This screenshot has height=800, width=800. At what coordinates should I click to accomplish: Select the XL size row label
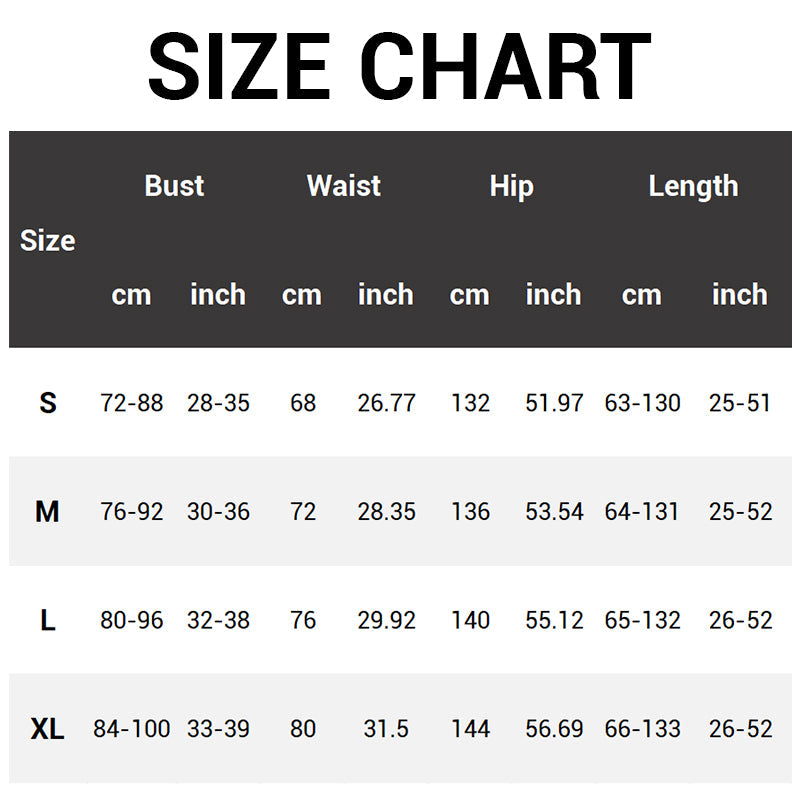[47, 729]
